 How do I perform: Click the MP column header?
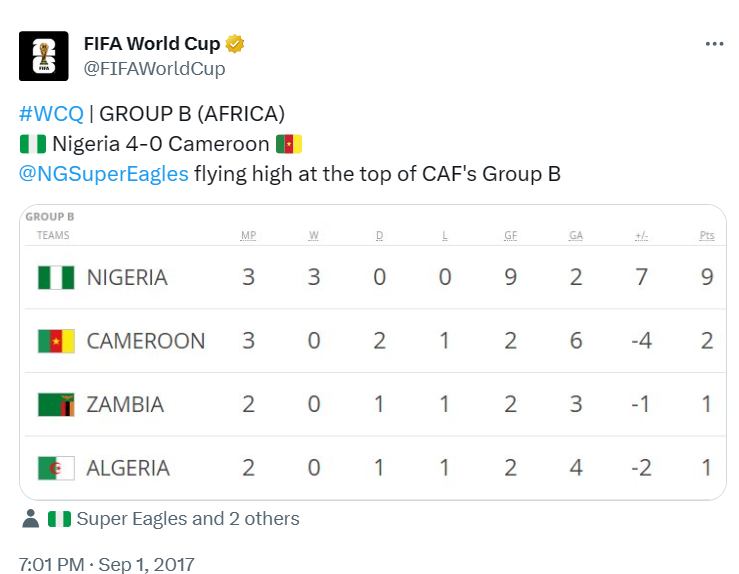pos(248,236)
